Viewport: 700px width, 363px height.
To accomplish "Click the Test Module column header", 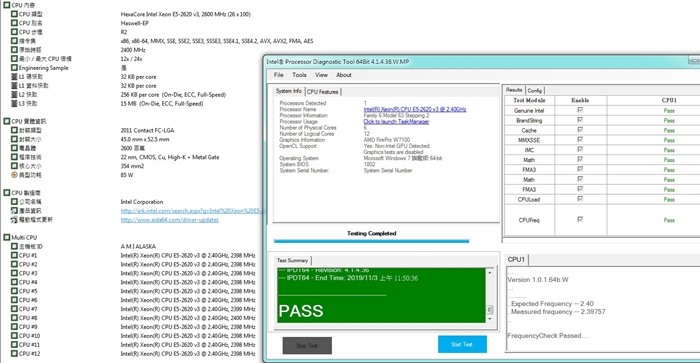I will [x=529, y=100].
